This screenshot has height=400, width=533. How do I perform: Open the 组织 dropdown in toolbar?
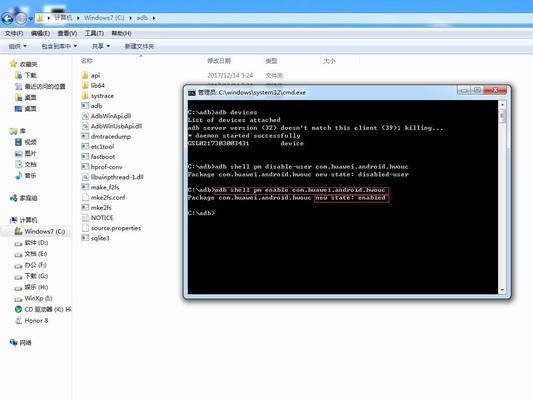click(17, 46)
